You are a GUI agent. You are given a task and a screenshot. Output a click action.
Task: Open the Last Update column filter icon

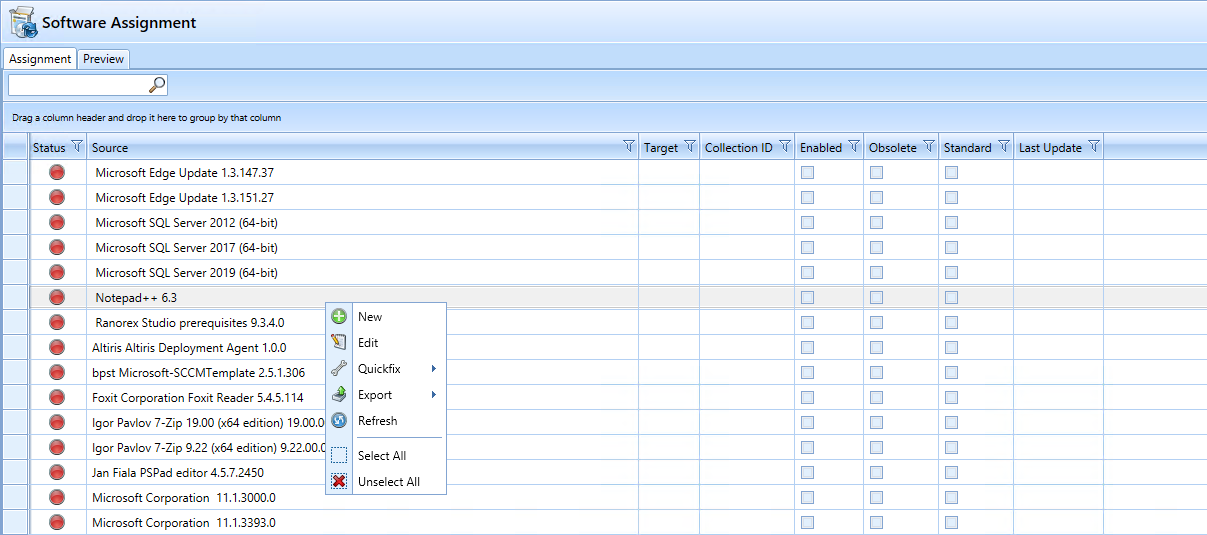click(1094, 147)
